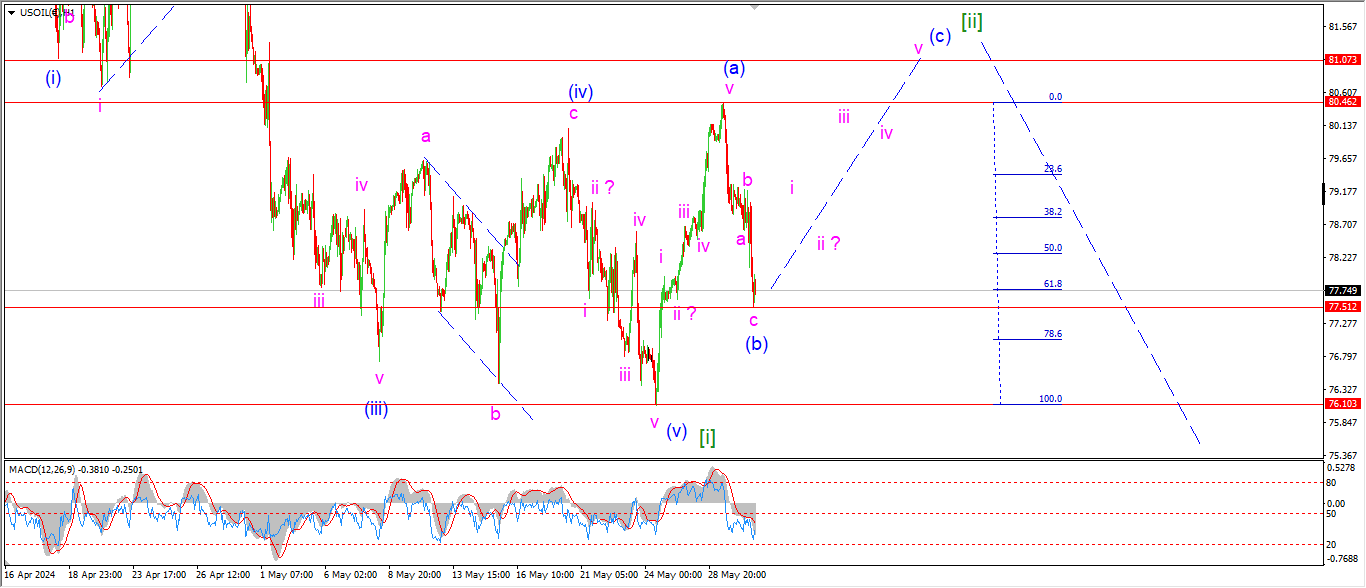Select the Fibonacci 78.6 level label

pos(1052,334)
